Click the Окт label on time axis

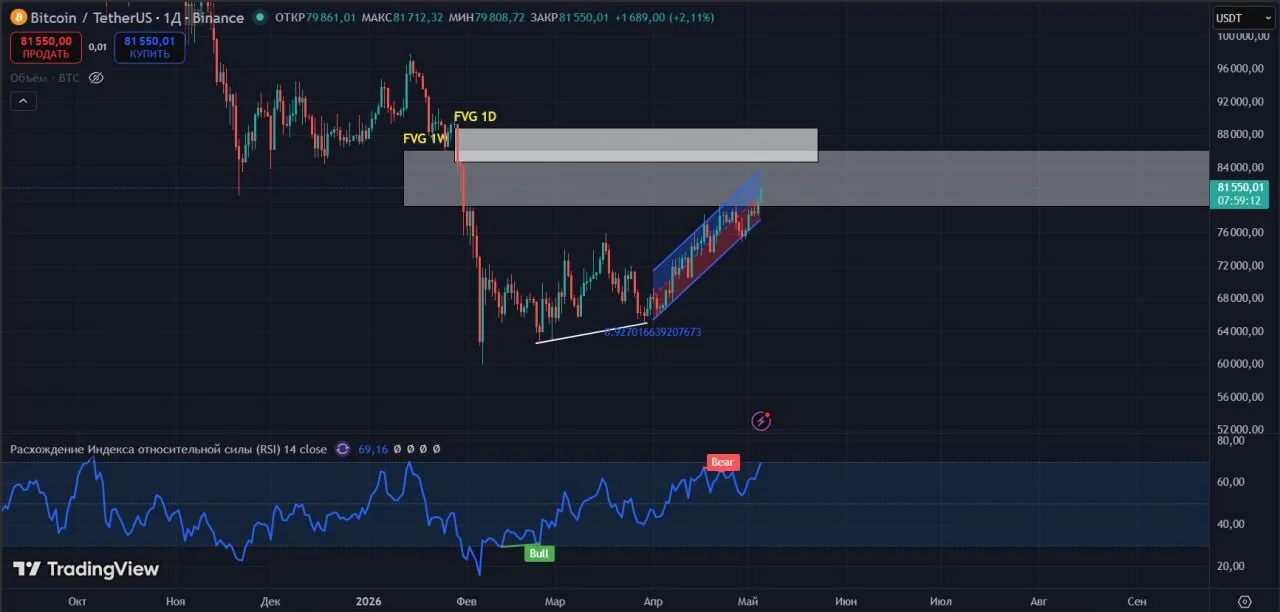[77, 601]
